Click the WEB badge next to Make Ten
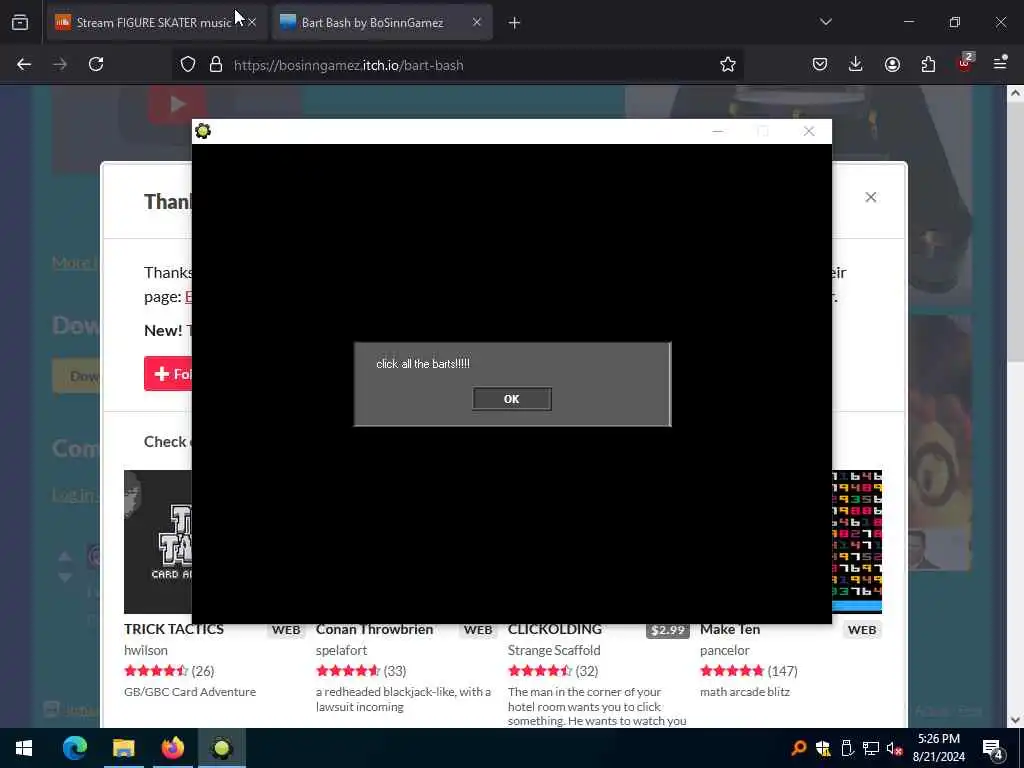 862,630
